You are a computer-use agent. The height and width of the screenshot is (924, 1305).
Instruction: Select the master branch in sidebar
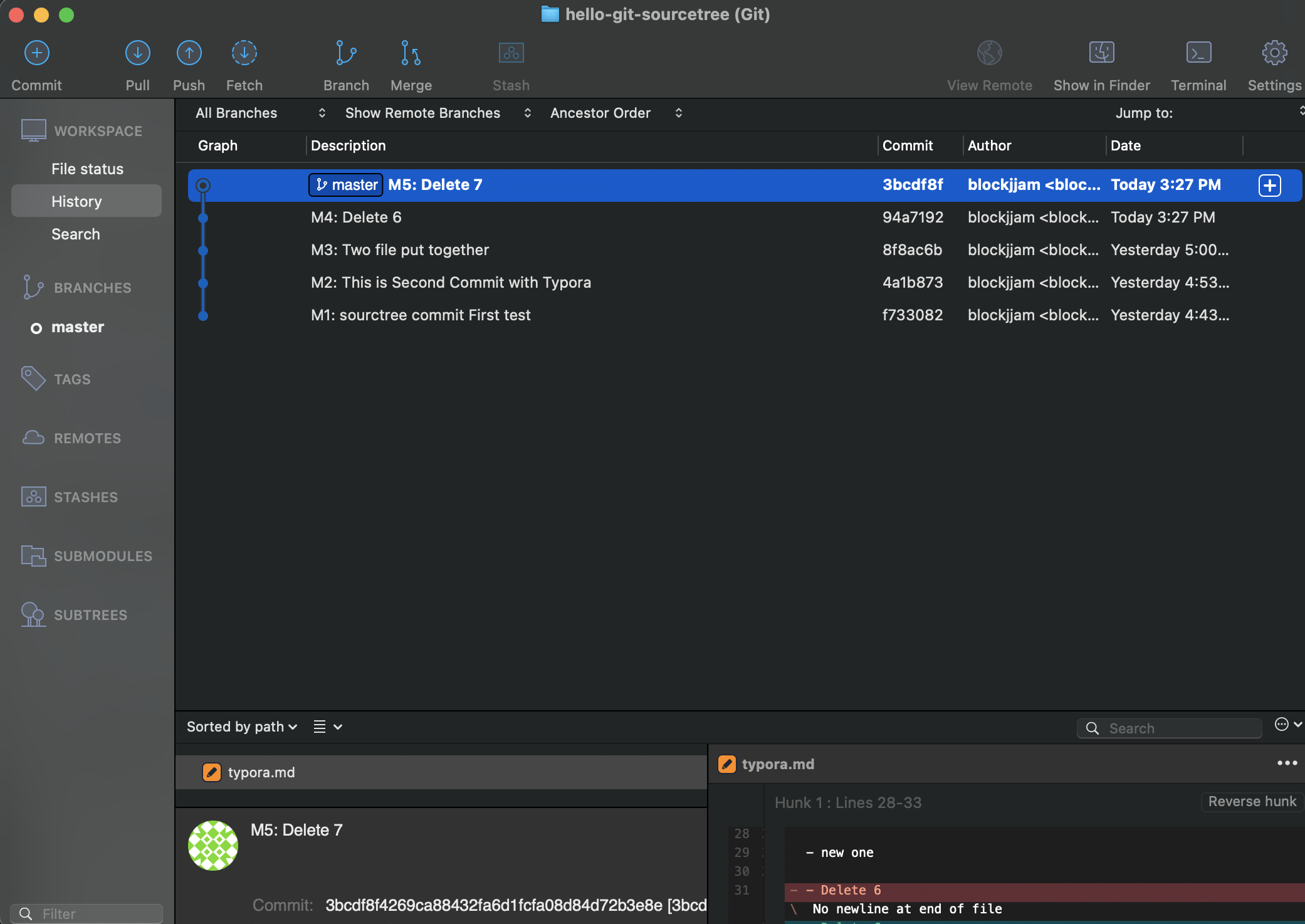point(78,327)
